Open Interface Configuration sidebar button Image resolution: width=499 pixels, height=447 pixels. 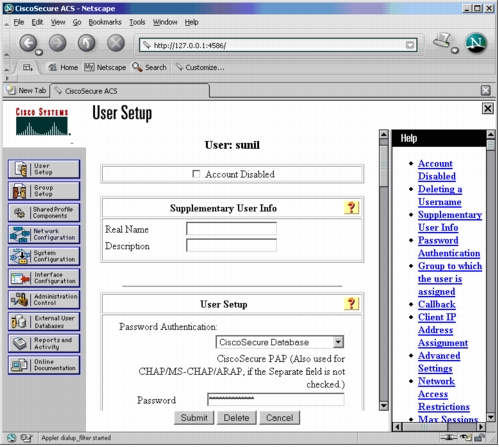(x=44, y=278)
